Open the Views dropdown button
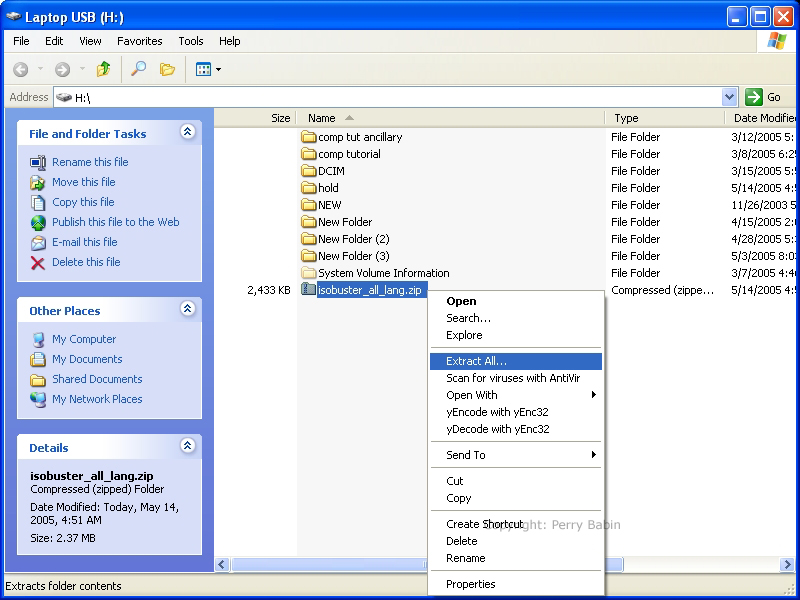Screen dimensions: 800x600 click(208, 69)
